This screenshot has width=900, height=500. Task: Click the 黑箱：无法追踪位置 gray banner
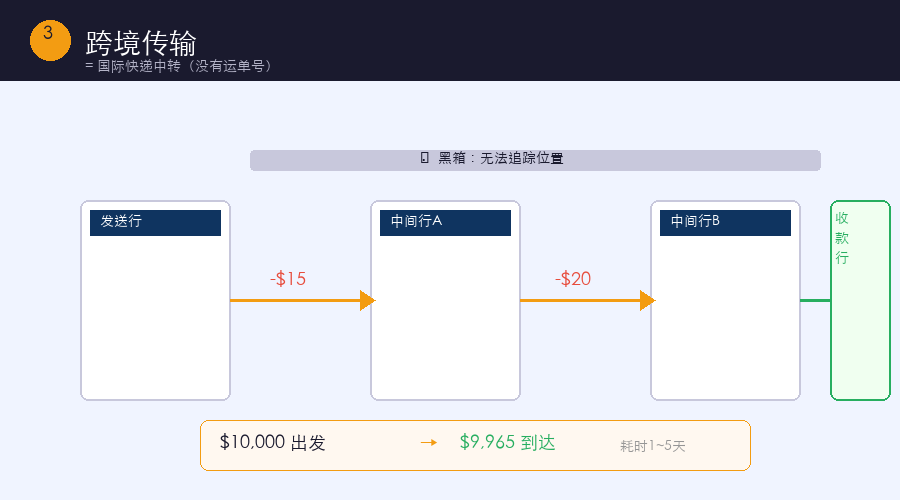click(x=535, y=160)
